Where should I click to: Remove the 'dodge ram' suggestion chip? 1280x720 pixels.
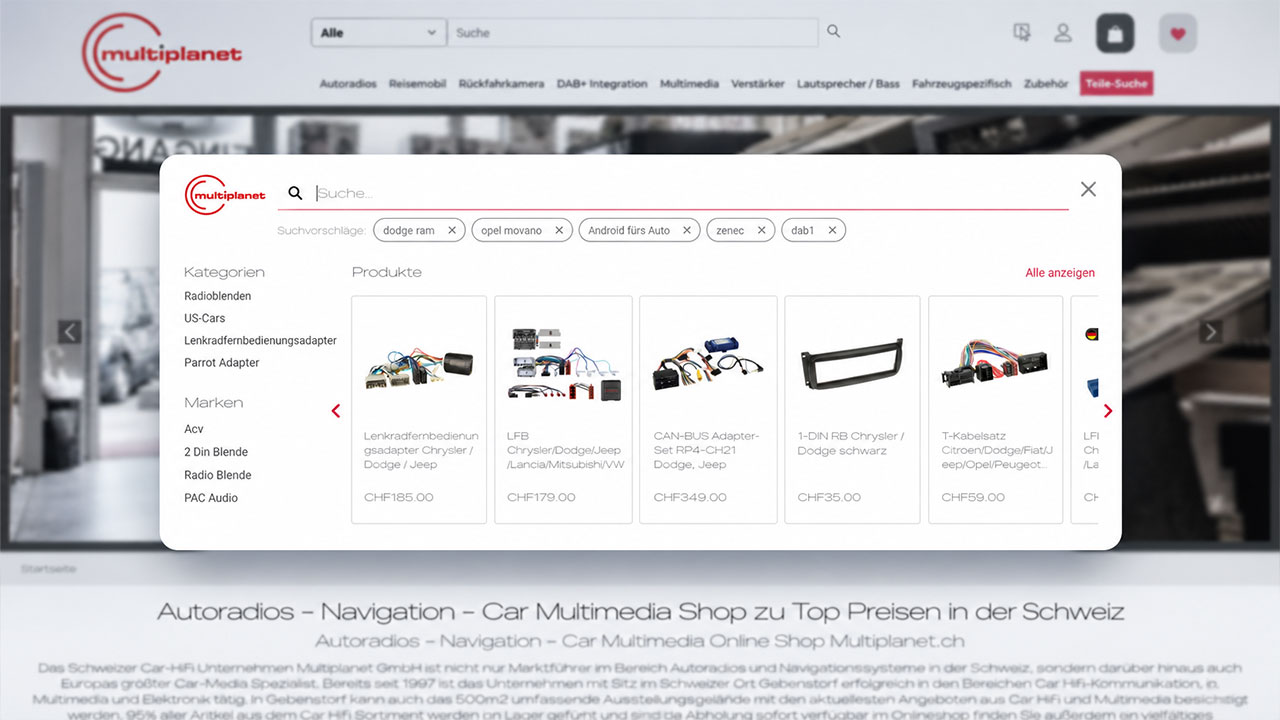[451, 230]
